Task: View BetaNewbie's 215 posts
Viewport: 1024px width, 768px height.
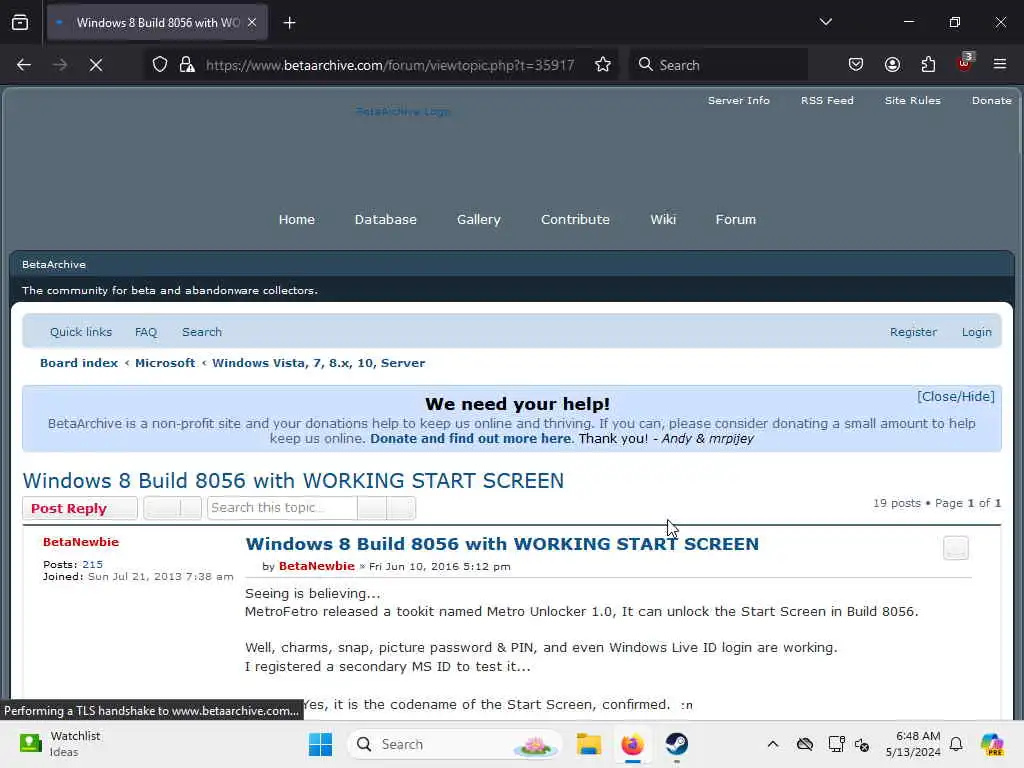Action: click(x=92, y=564)
